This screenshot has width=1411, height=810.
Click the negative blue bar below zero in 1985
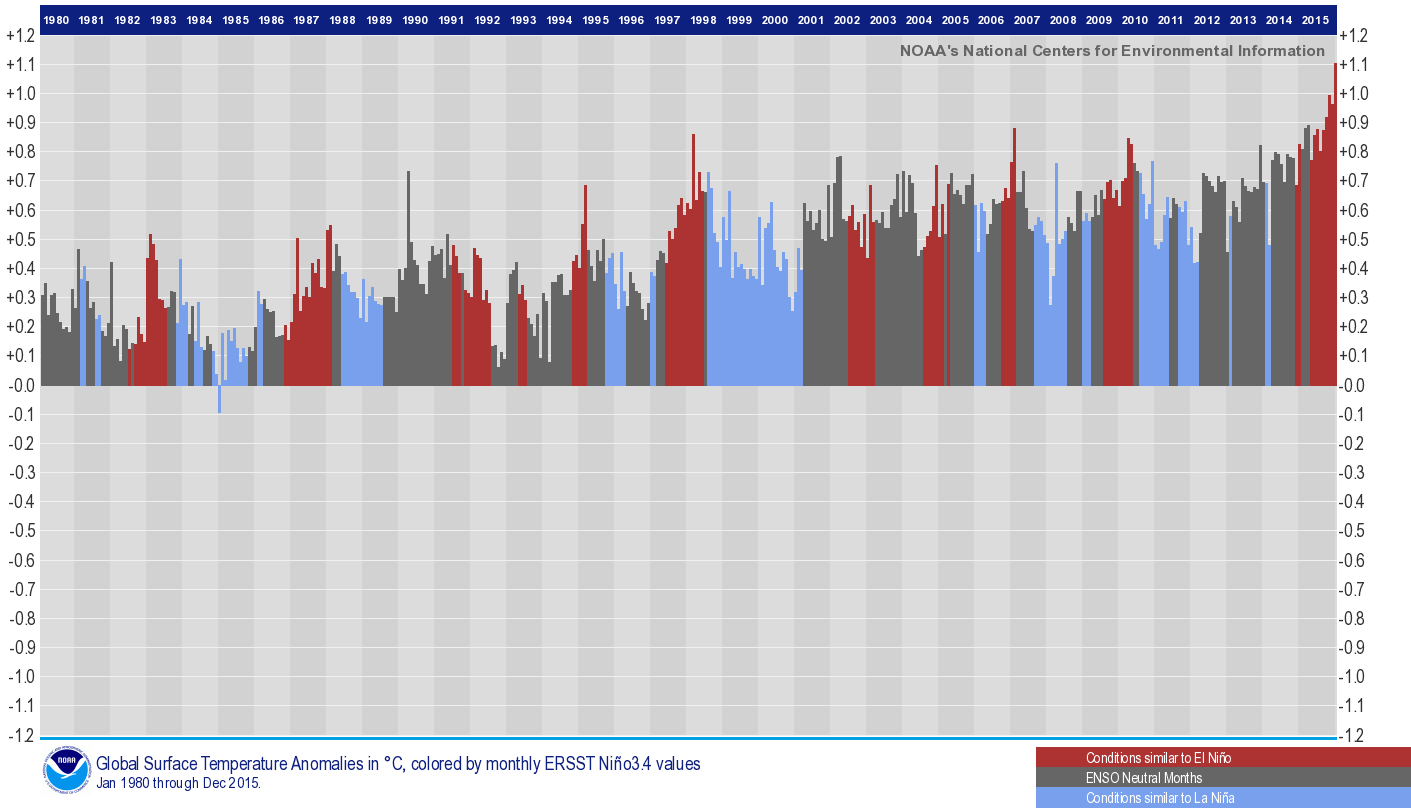pyautogui.click(x=220, y=400)
